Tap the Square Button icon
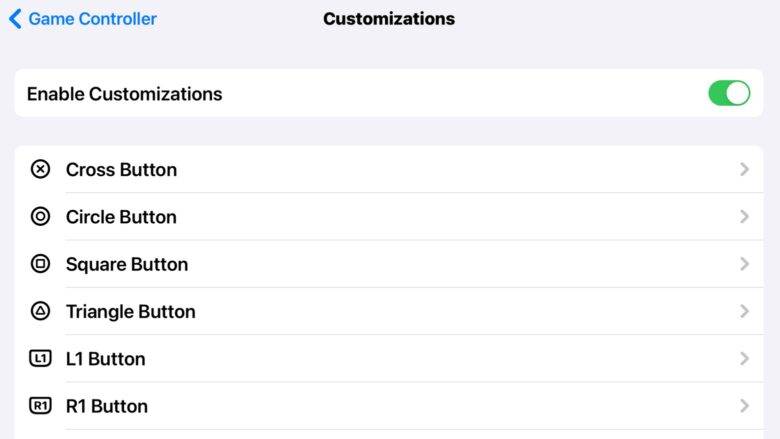Image resolution: width=780 pixels, height=439 pixels. (40, 264)
